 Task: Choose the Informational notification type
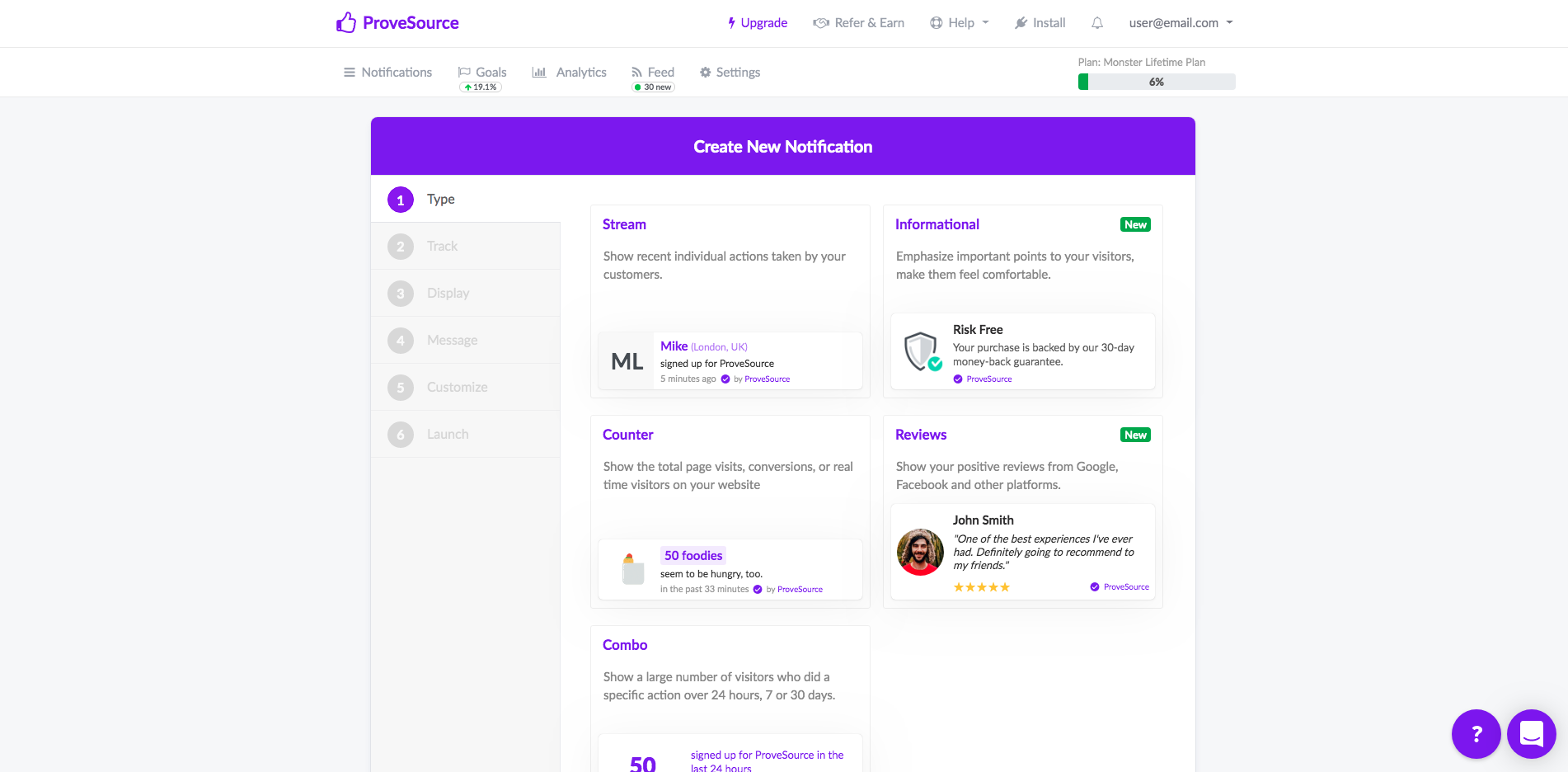coord(1023,302)
